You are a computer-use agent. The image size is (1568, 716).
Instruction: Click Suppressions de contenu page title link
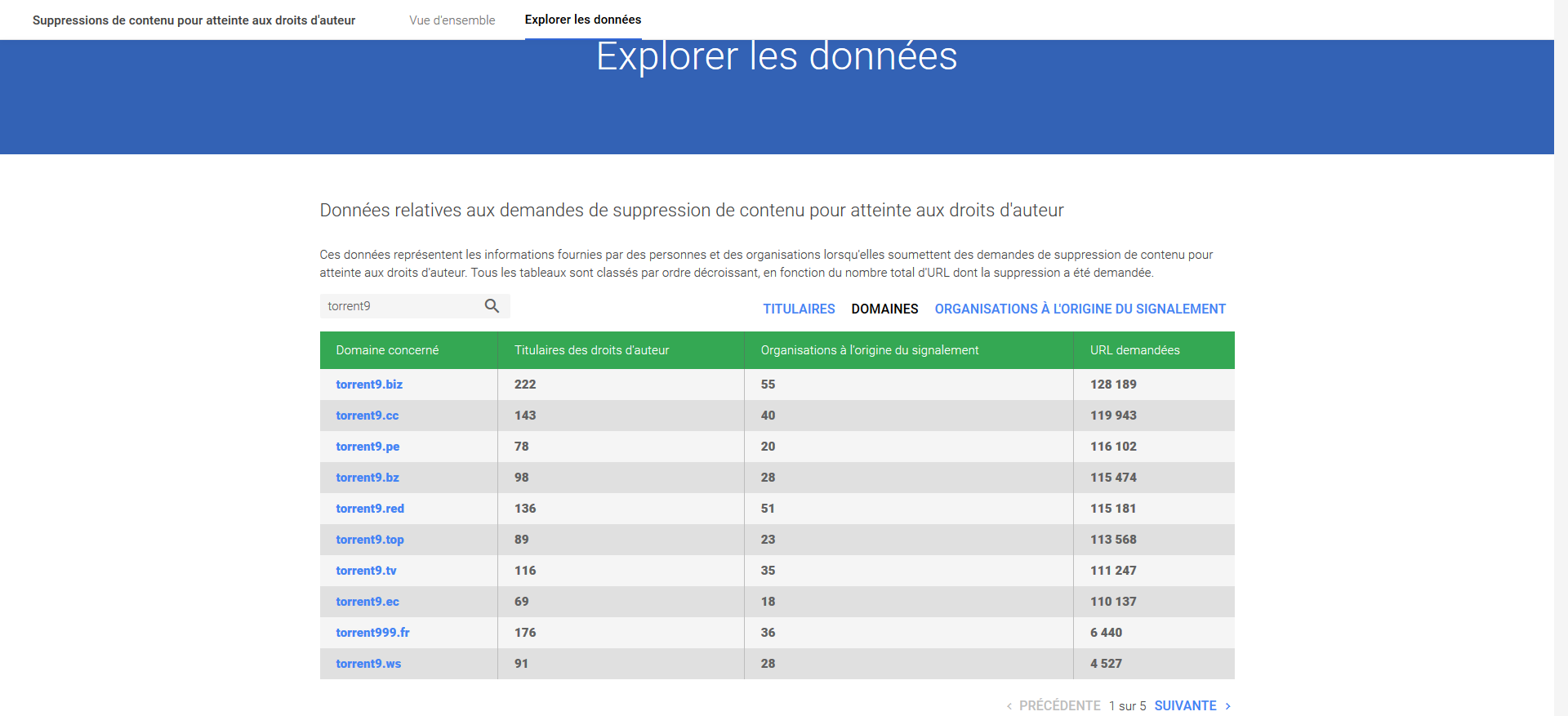pos(194,20)
